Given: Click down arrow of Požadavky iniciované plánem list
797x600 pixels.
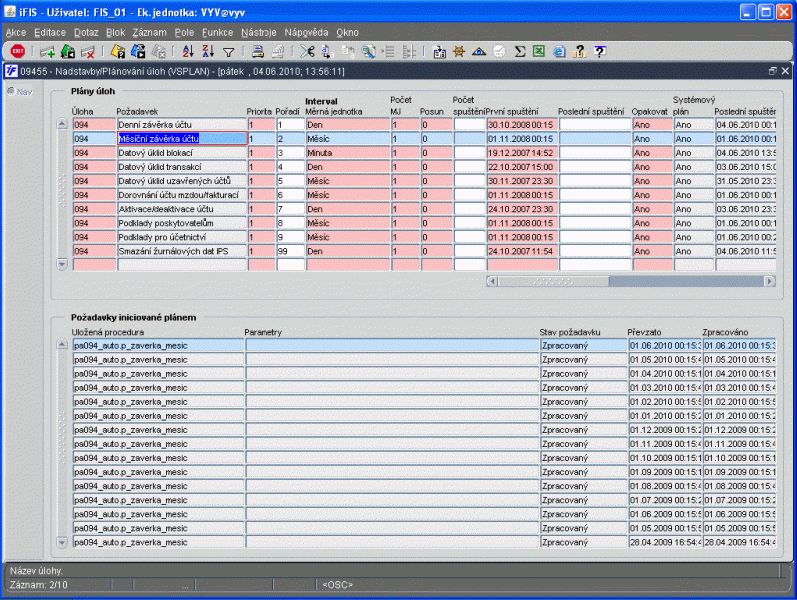Looking at the screenshot, I should coord(62,543).
